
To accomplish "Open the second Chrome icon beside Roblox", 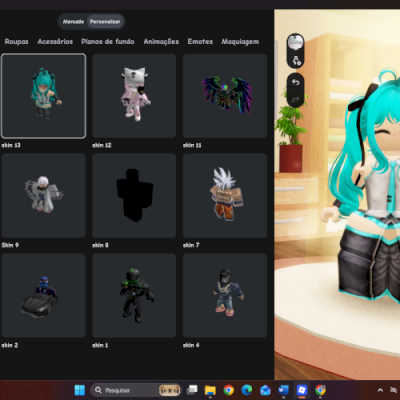I will [320, 390].
